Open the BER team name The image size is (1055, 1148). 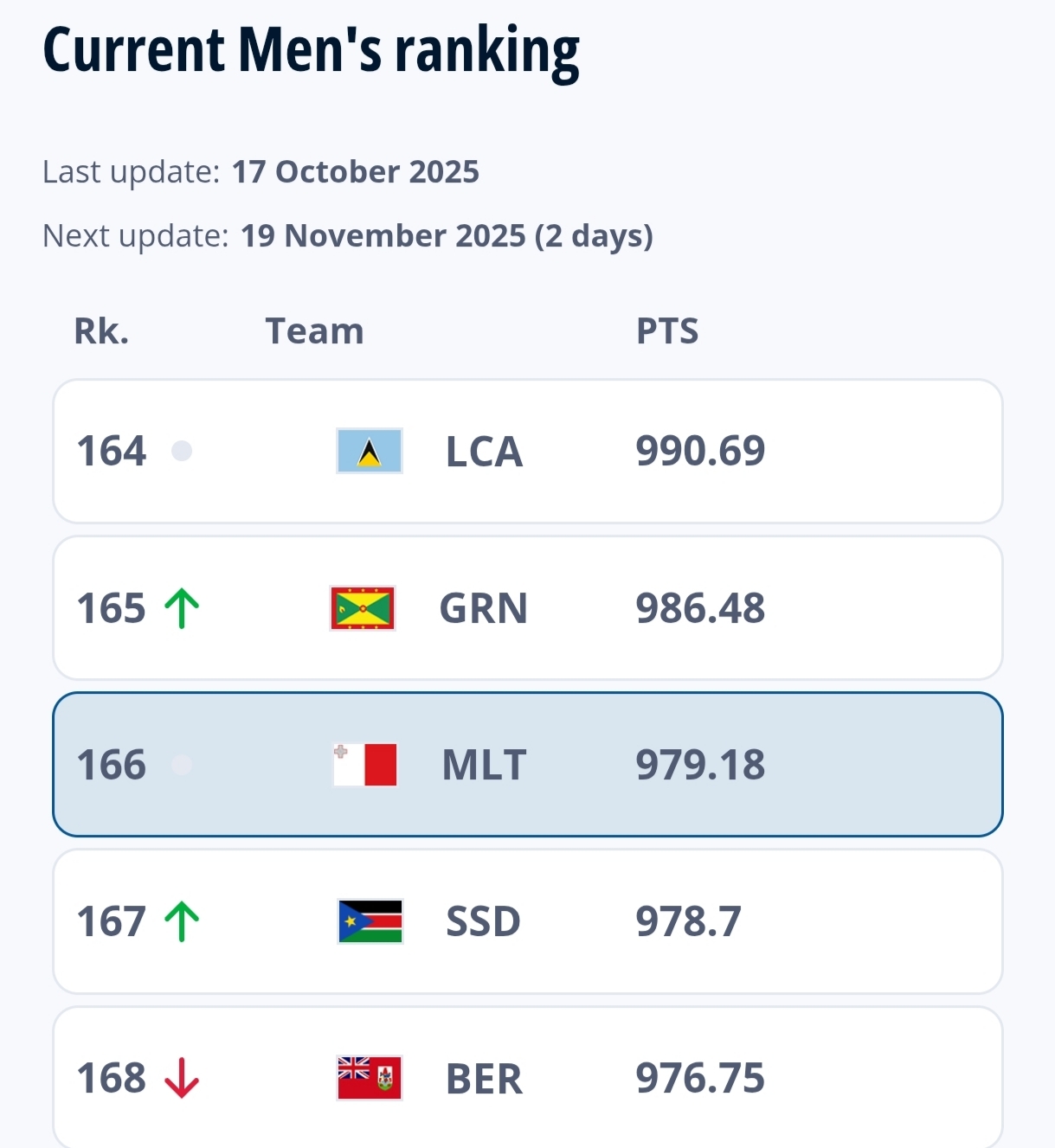click(x=484, y=1079)
